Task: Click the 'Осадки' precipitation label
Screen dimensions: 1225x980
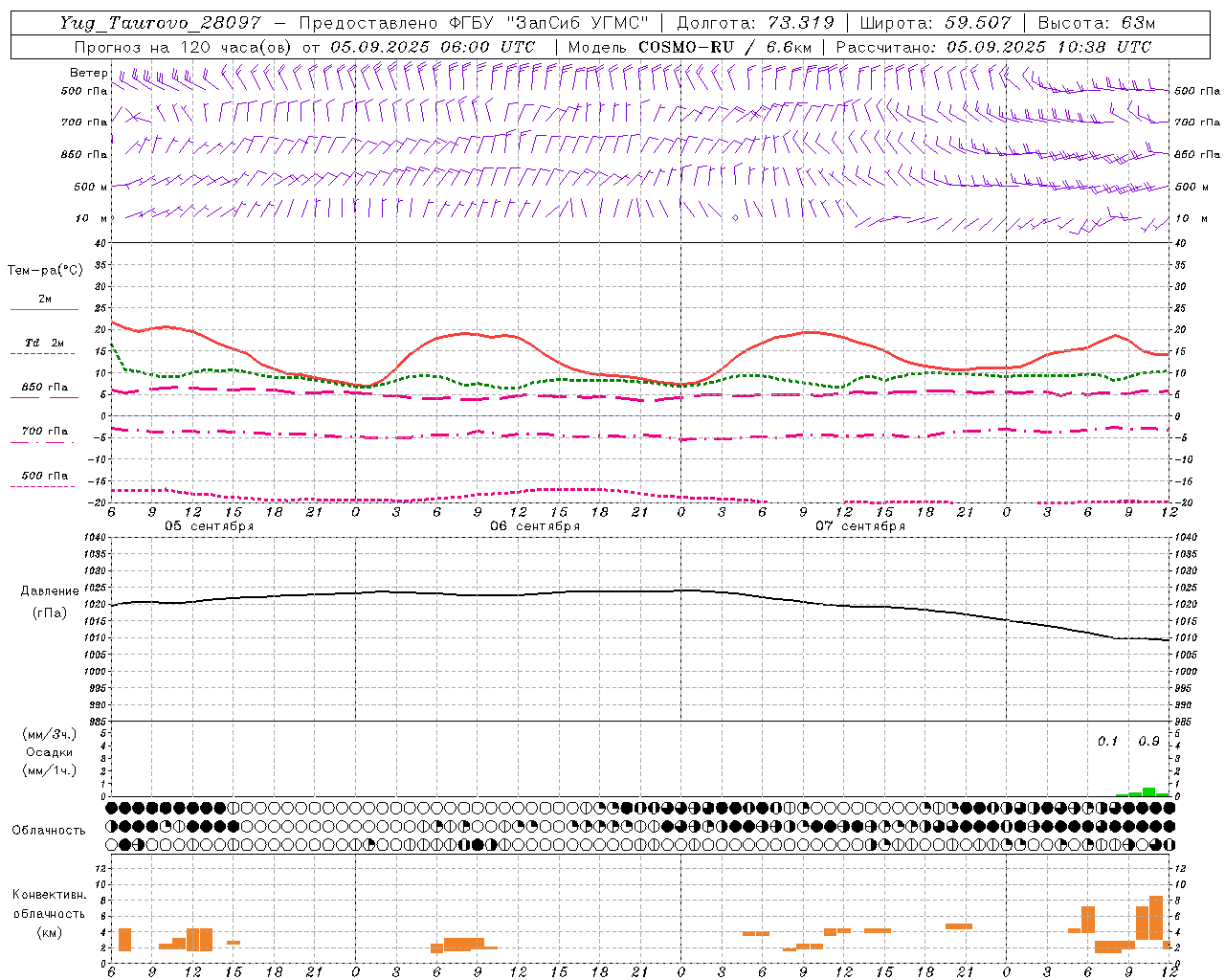Action: (x=50, y=752)
